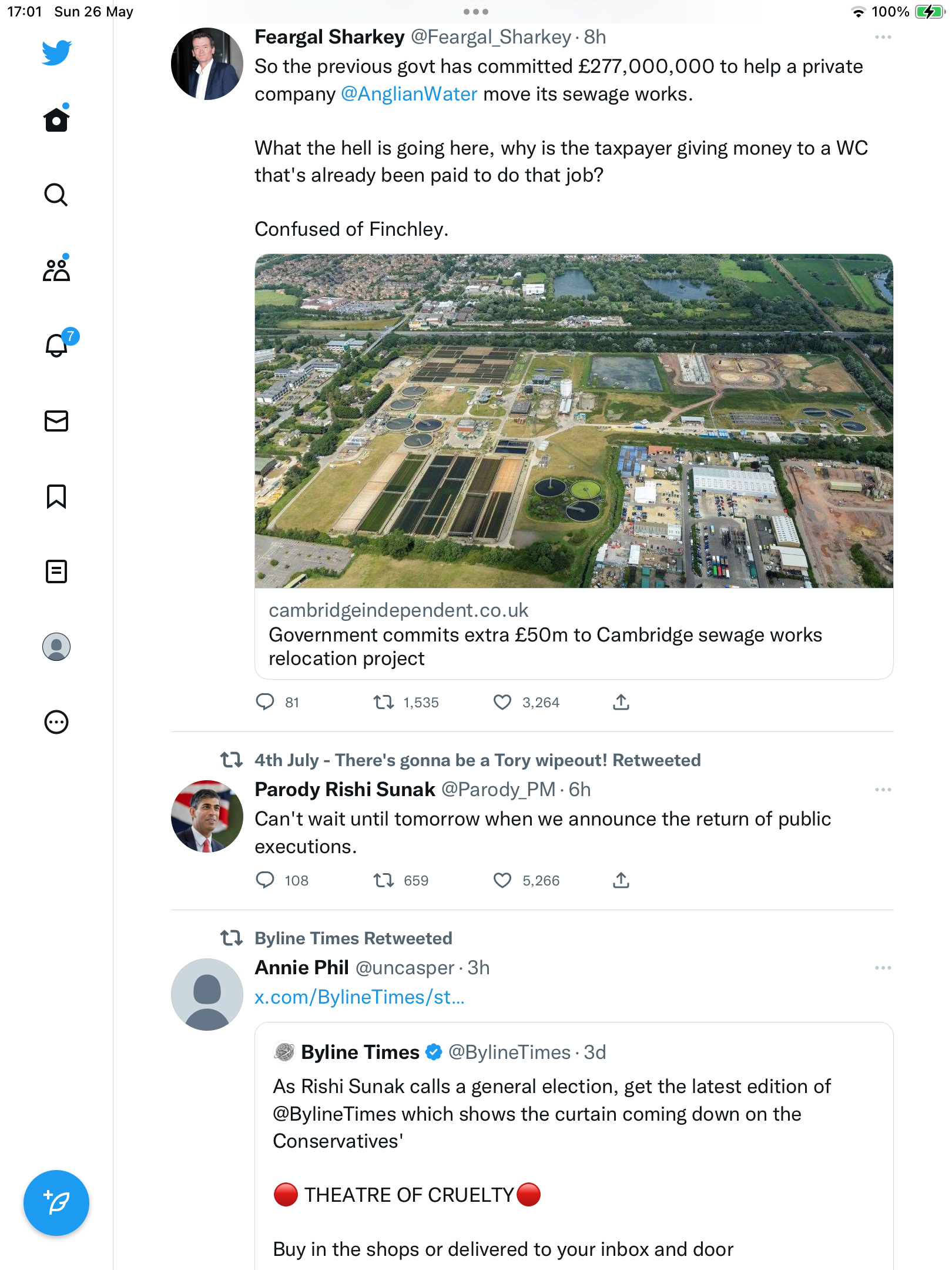Open Bookmarks in the sidebar
Screen dimensions: 952x1270
click(x=56, y=496)
